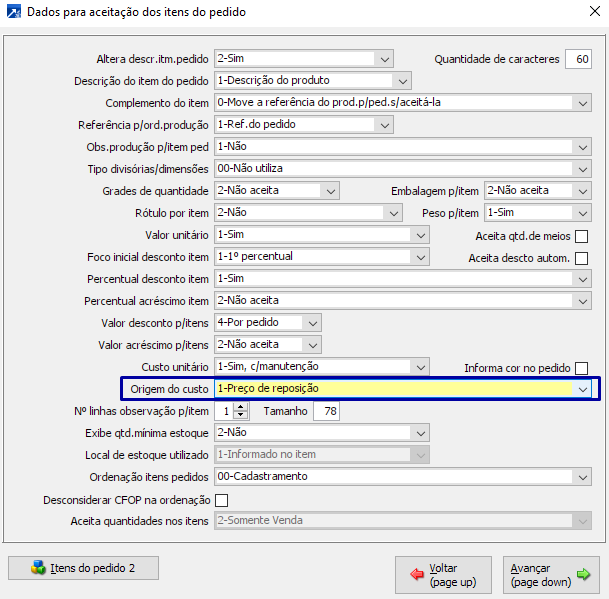
Task: Open Foco inicial desconto item dropdown
Action: click(x=420, y=257)
